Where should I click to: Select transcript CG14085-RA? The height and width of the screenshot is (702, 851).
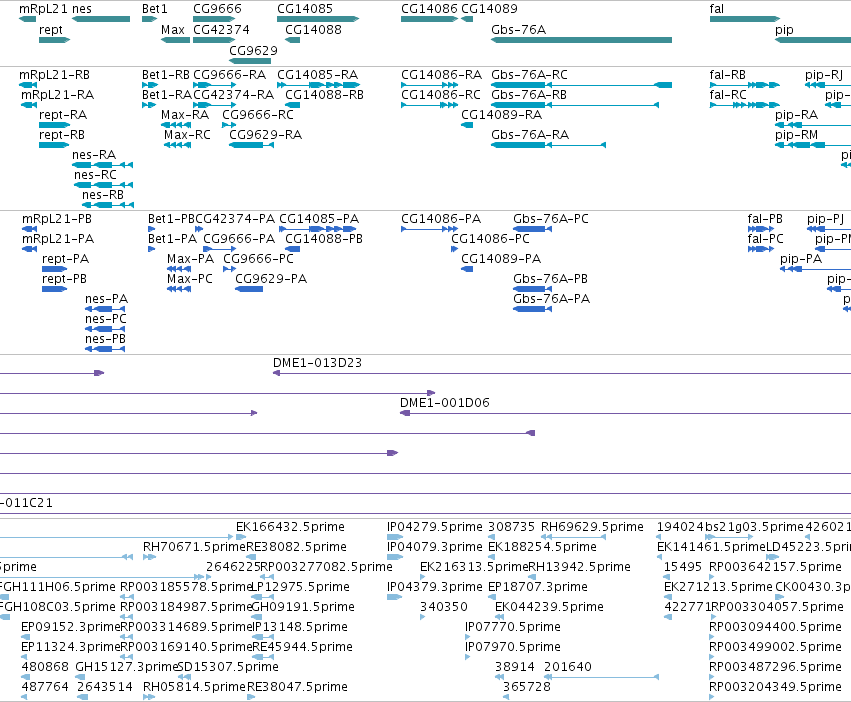click(x=317, y=75)
